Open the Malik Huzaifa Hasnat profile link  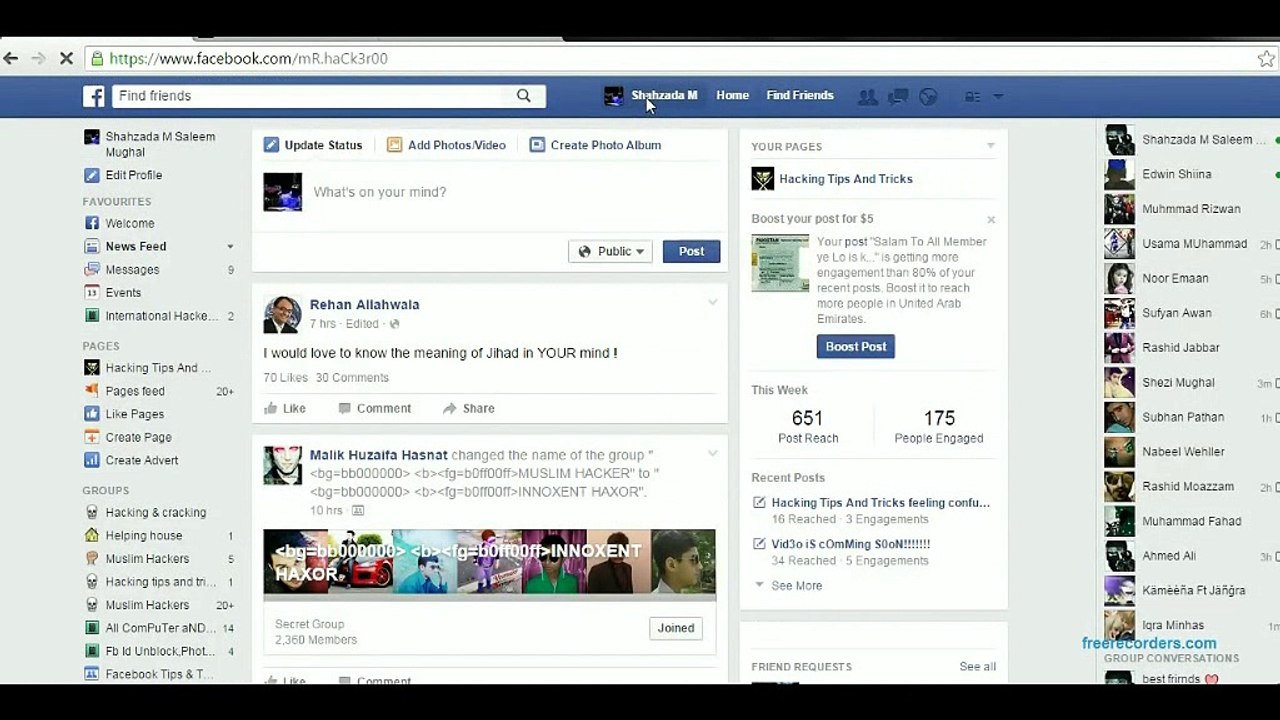(x=379, y=456)
